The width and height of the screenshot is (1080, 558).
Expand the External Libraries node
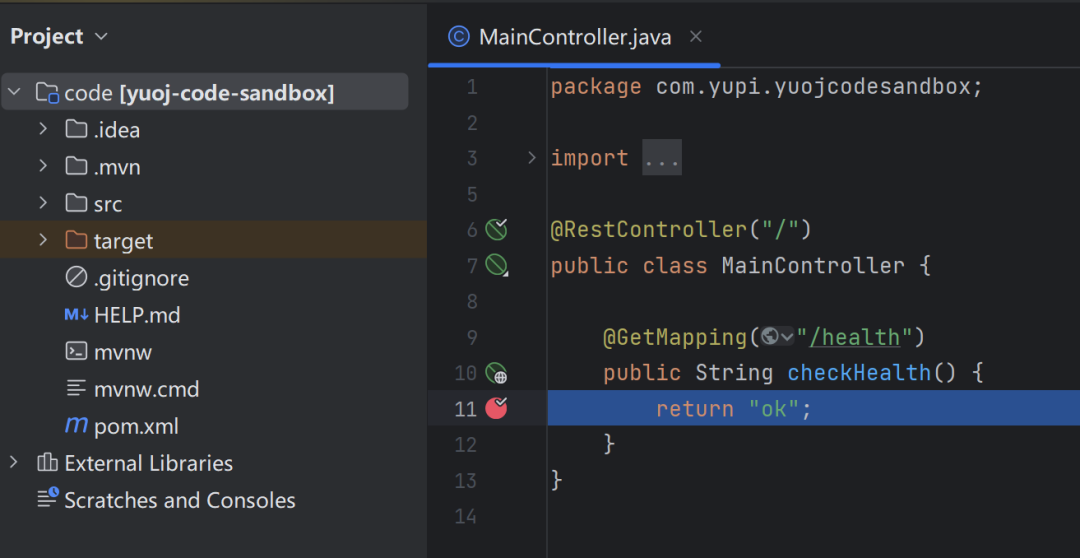pos(14,462)
